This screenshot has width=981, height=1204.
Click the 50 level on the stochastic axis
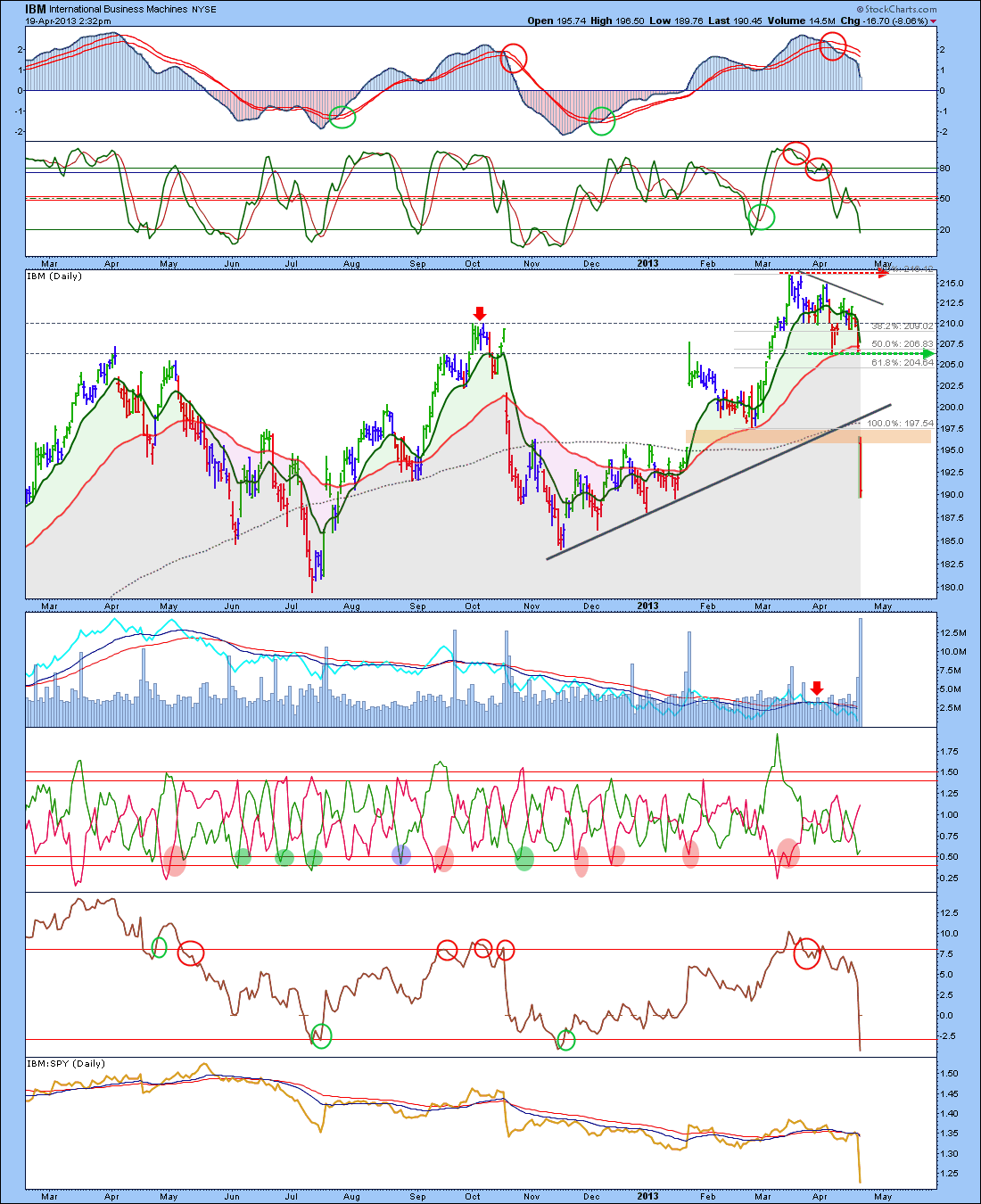[945, 199]
